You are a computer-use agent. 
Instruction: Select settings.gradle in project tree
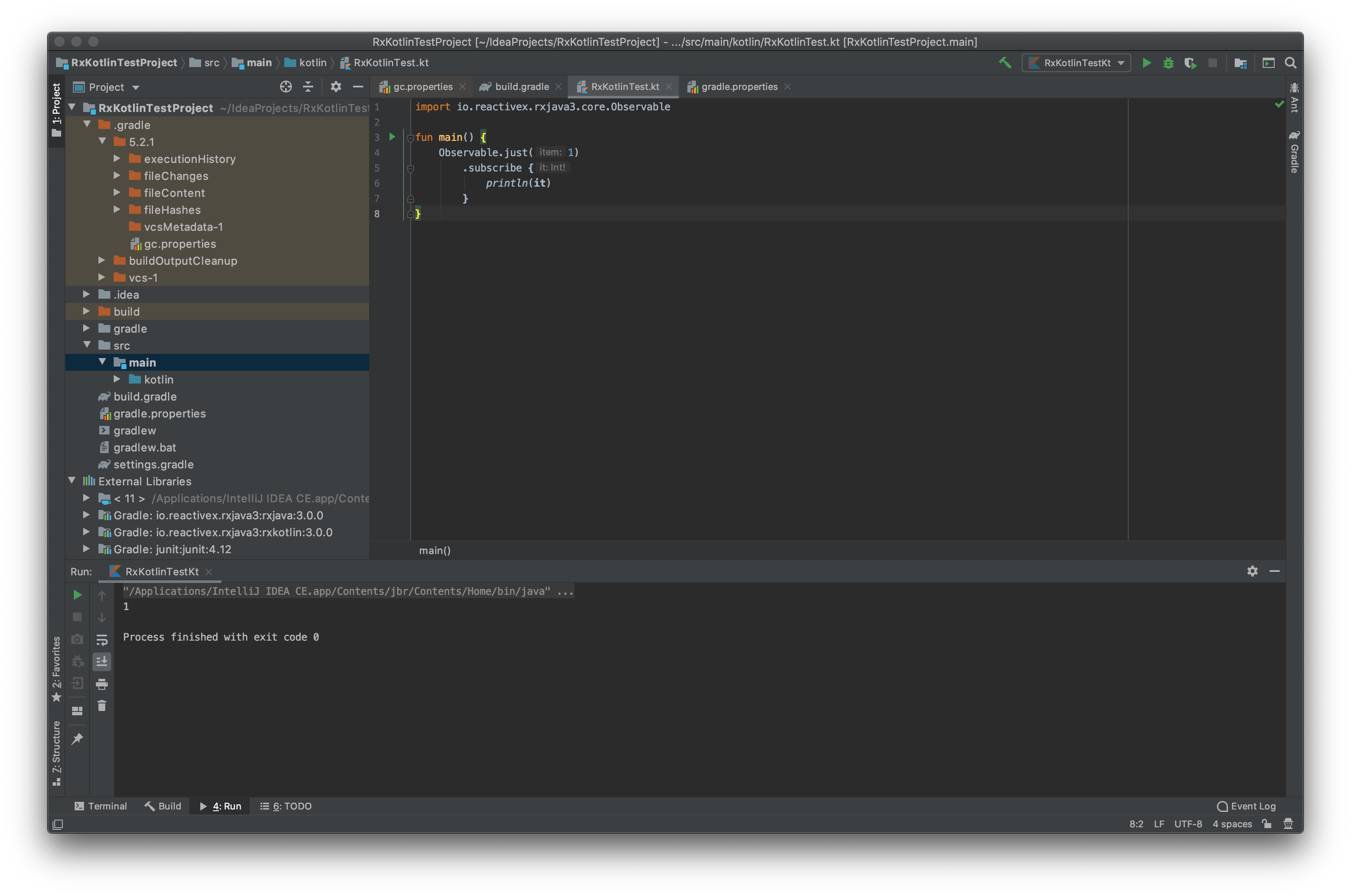coord(153,464)
